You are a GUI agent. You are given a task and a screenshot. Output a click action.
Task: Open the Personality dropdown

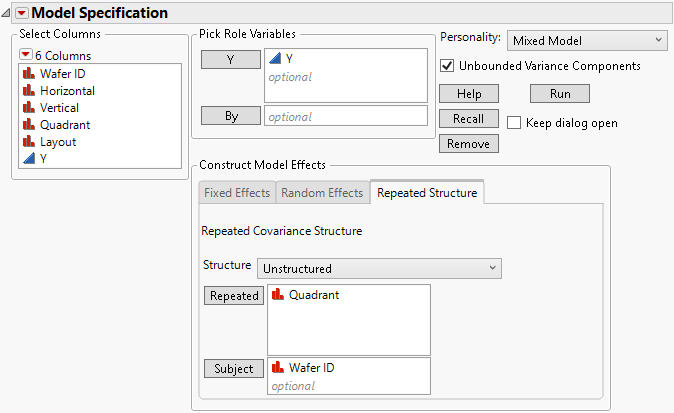(586, 40)
